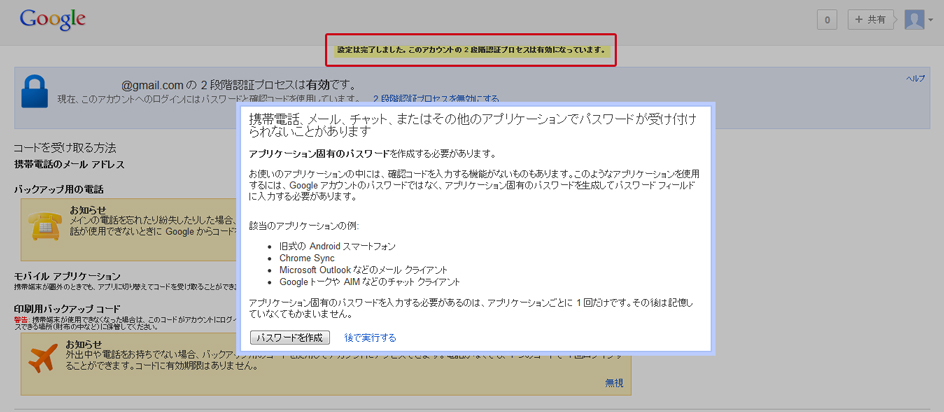944x412 pixels.
Task: Dismiss airplane notice with 無視 link
Action: point(614,383)
